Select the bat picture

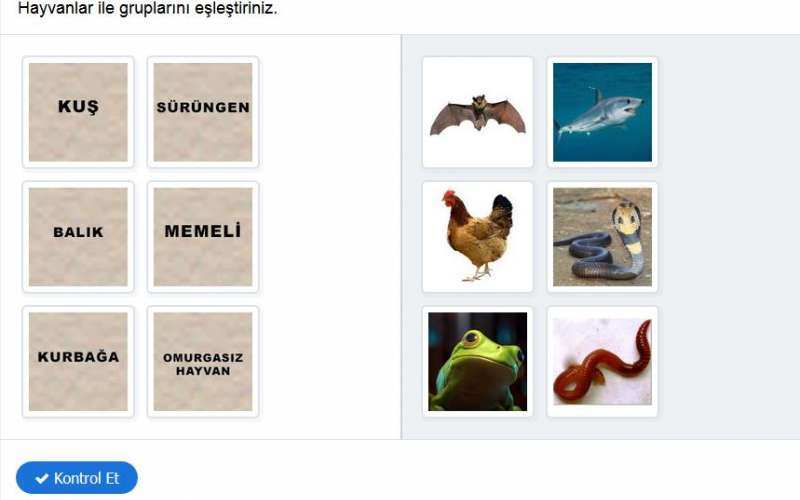pos(478,112)
